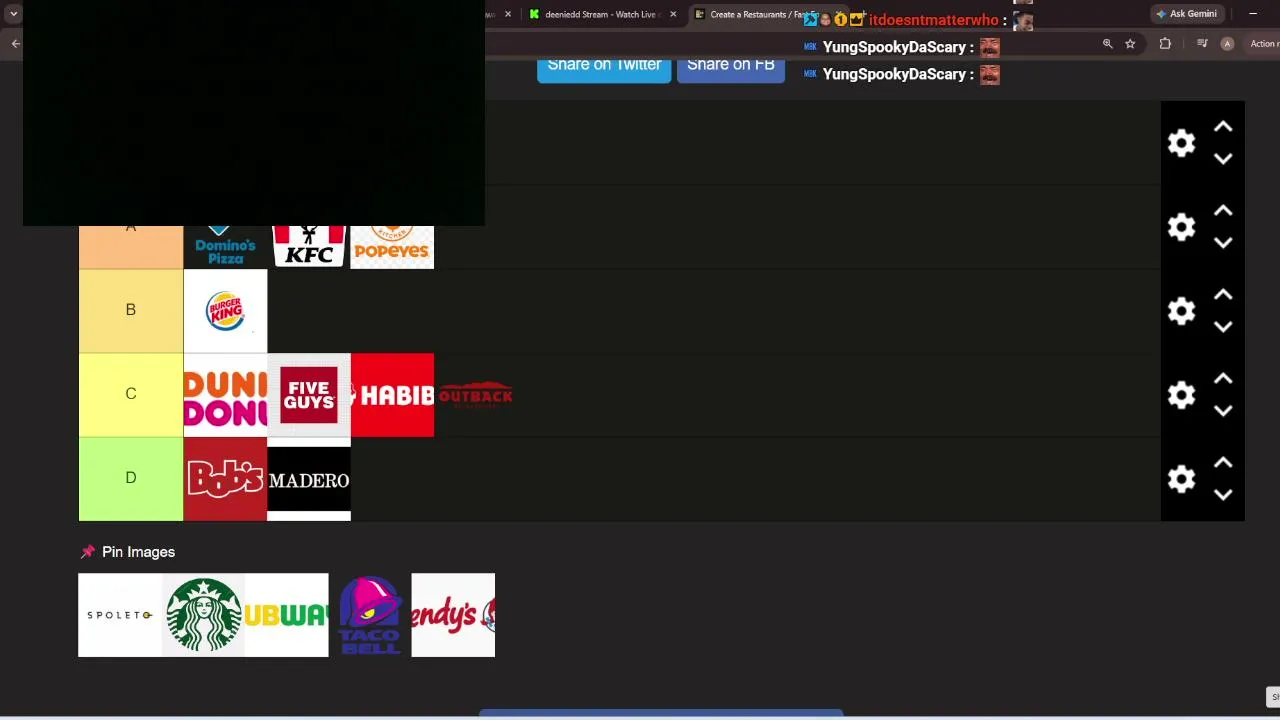The height and width of the screenshot is (720, 1280).
Task: Move tier D row down
Action: (x=1223, y=495)
